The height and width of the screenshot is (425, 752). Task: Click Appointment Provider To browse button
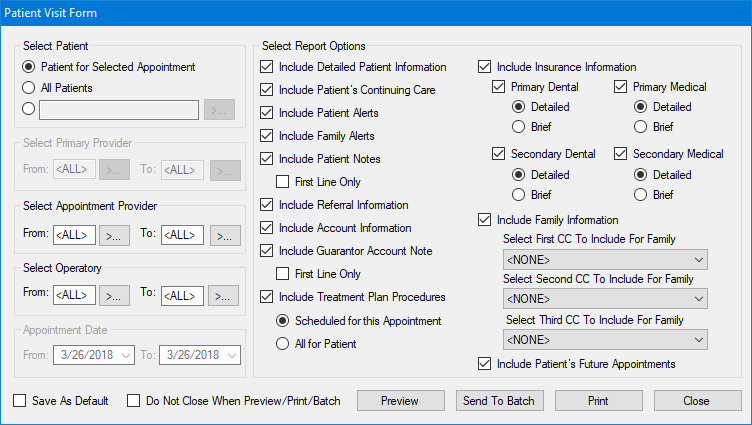[224, 236]
